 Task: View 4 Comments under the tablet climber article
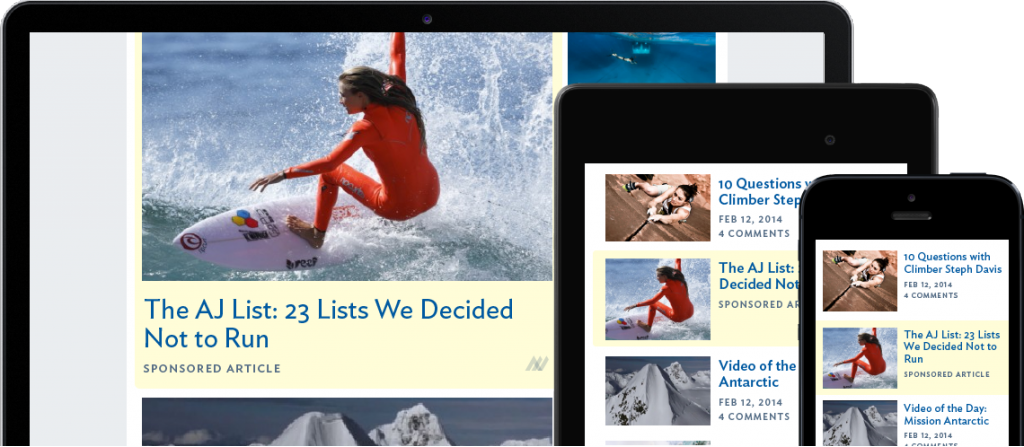tap(754, 233)
